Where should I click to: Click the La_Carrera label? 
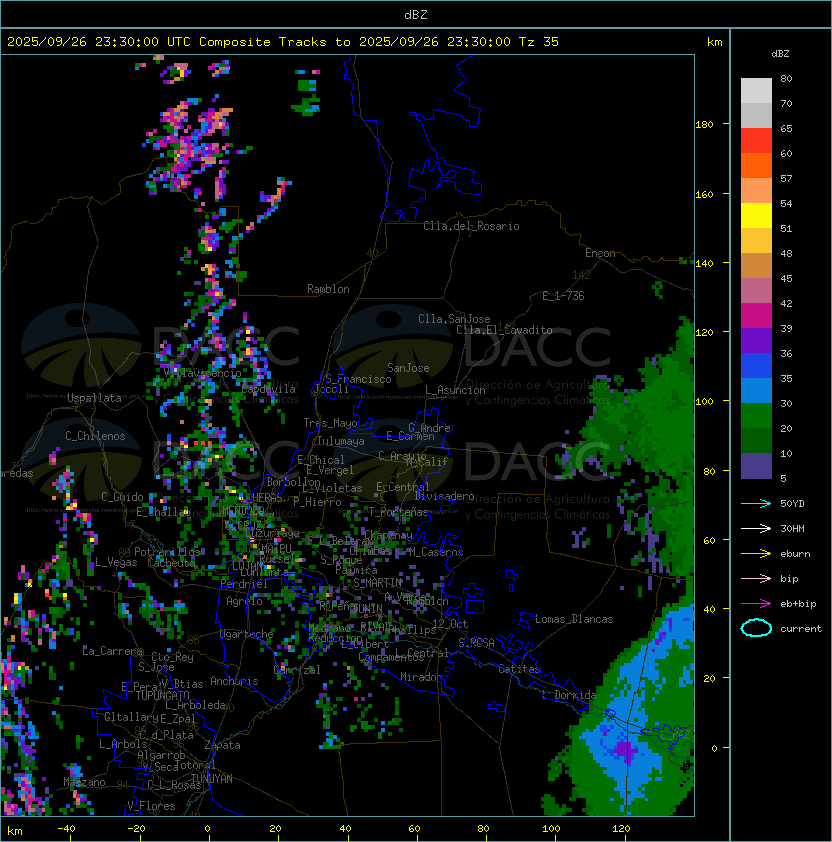[112, 651]
